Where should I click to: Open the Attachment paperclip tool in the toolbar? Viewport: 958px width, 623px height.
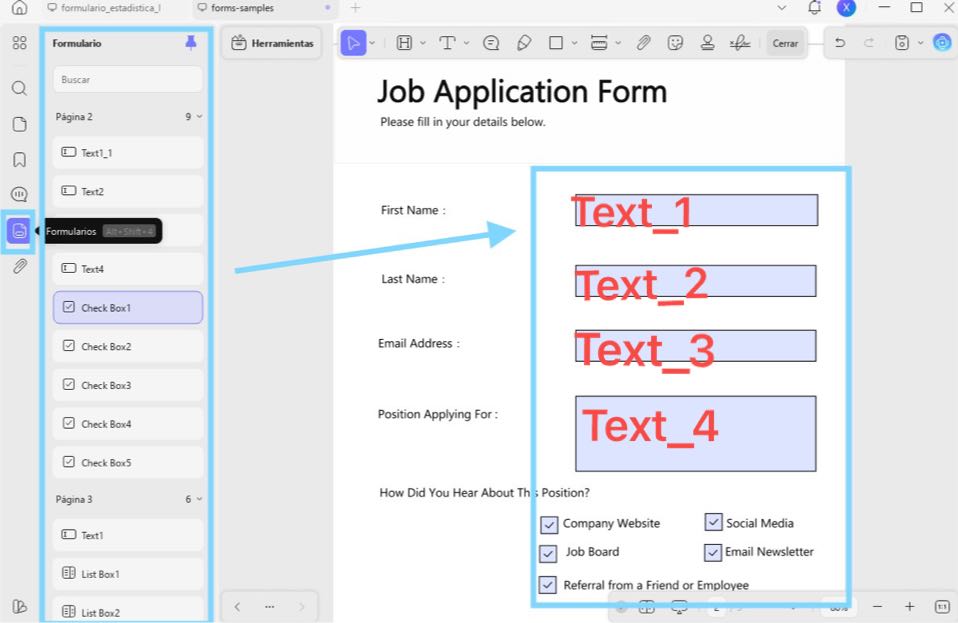click(x=644, y=42)
